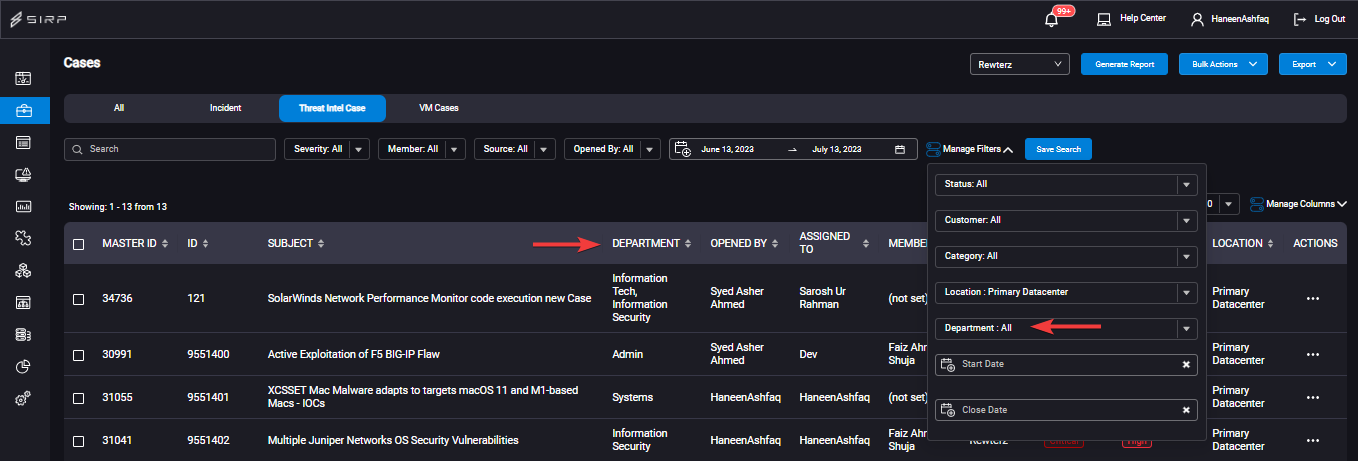The width and height of the screenshot is (1358, 461).
Task: Open the Help Center
Action: click(1131, 19)
